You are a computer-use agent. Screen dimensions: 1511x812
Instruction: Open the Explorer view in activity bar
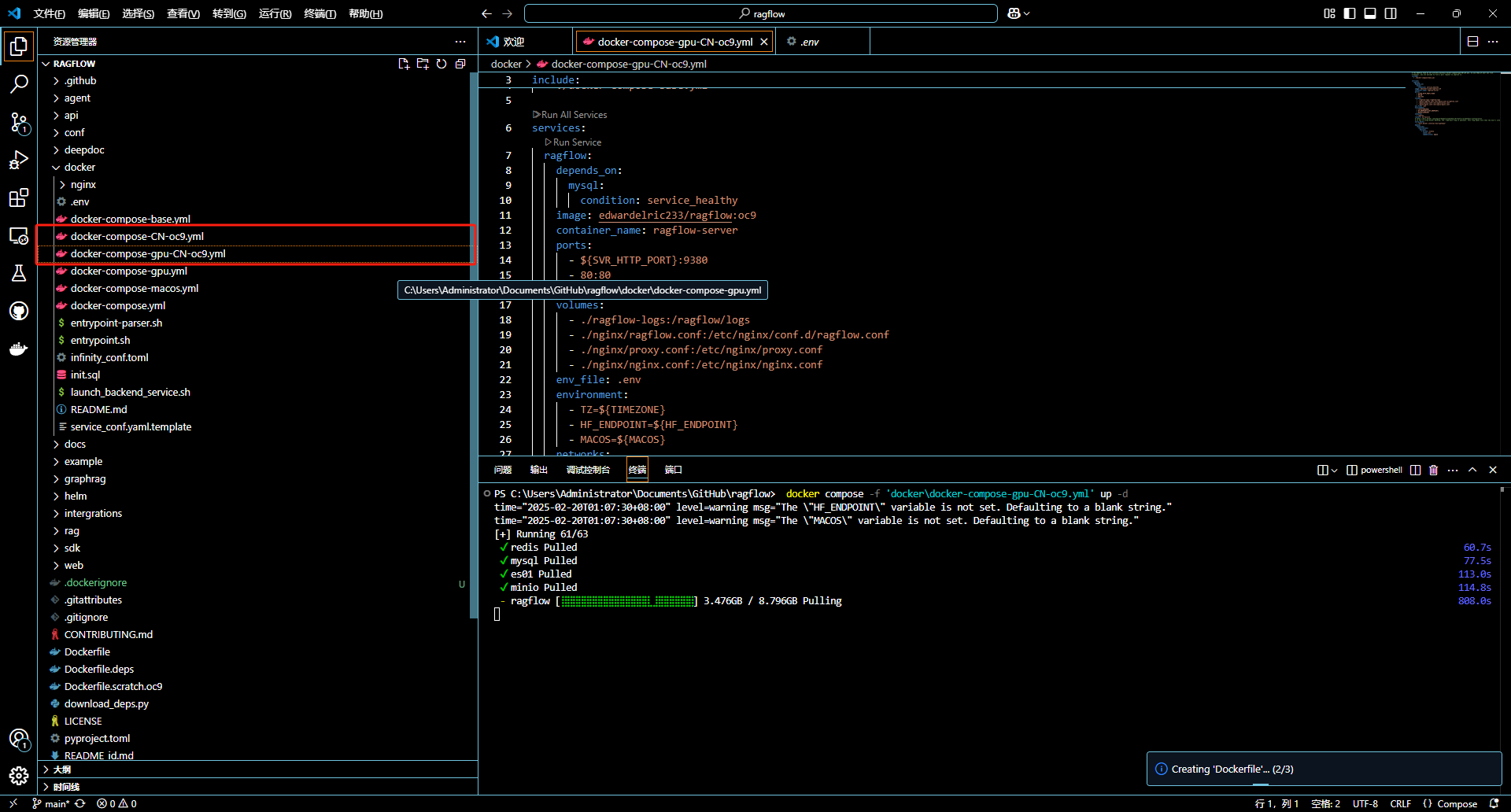[x=19, y=46]
